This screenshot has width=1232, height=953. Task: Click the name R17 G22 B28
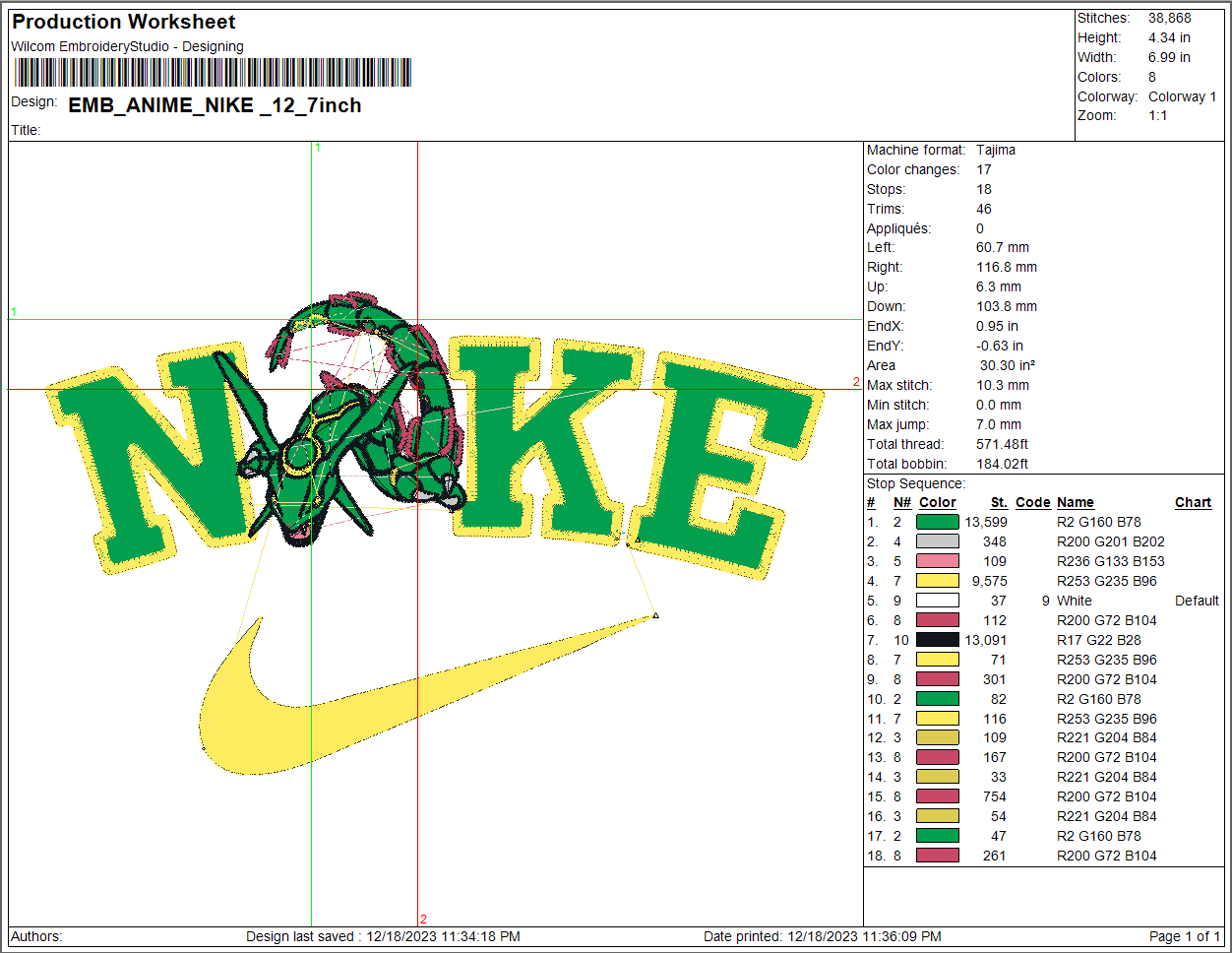pyautogui.click(x=1099, y=640)
